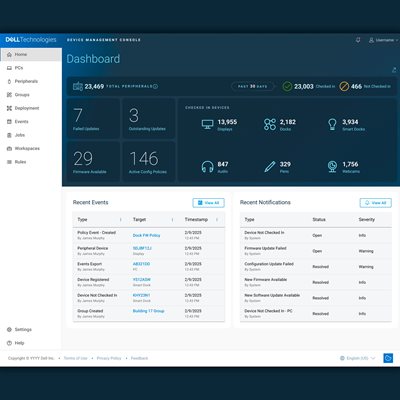Expand the English (US) language dropdown
The width and height of the screenshot is (400, 400).
point(358,358)
